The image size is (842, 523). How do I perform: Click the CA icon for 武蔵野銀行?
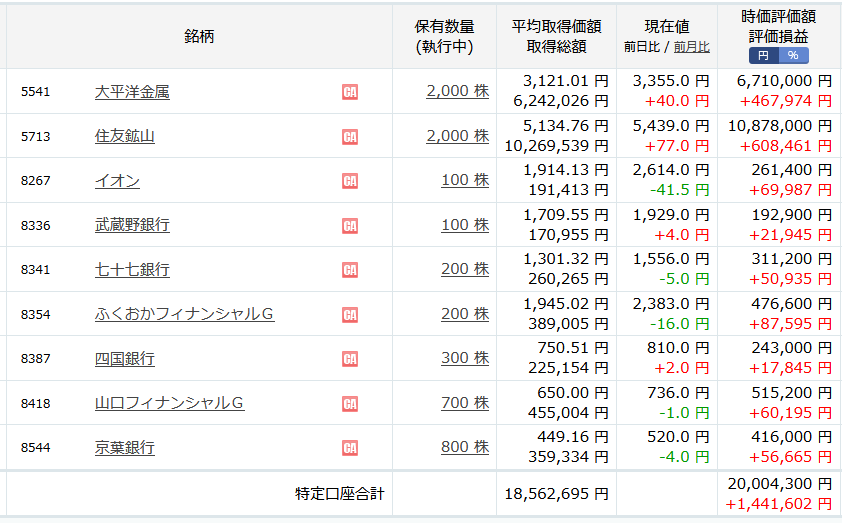pyautogui.click(x=350, y=226)
